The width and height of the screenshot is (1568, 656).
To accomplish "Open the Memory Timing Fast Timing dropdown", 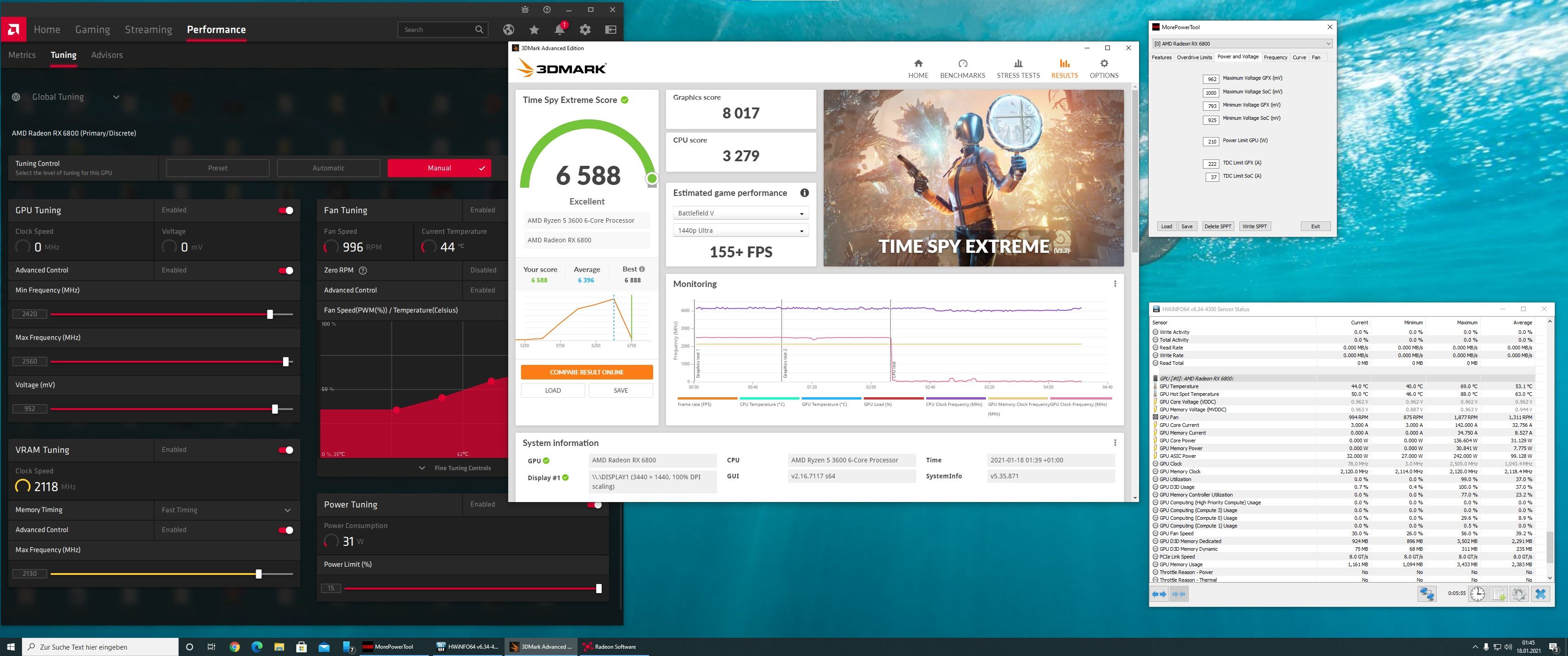I will click(227, 510).
